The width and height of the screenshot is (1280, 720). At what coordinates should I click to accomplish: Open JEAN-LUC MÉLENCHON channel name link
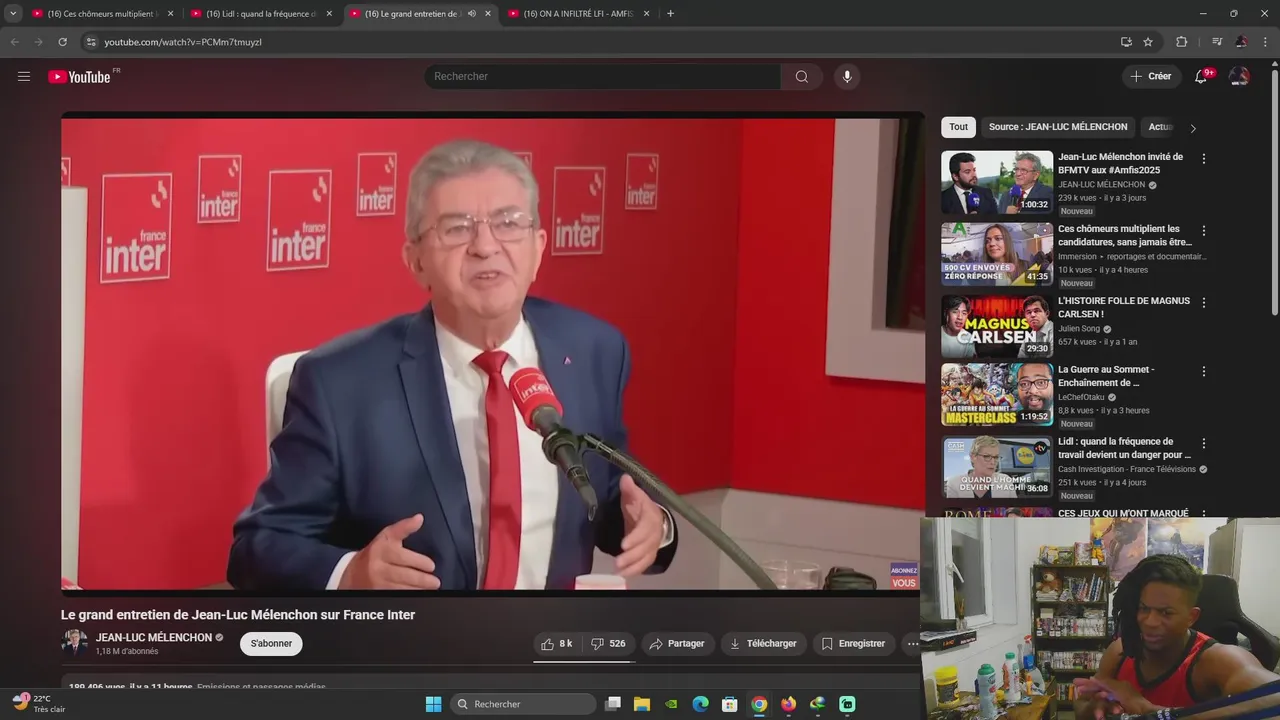(x=153, y=638)
